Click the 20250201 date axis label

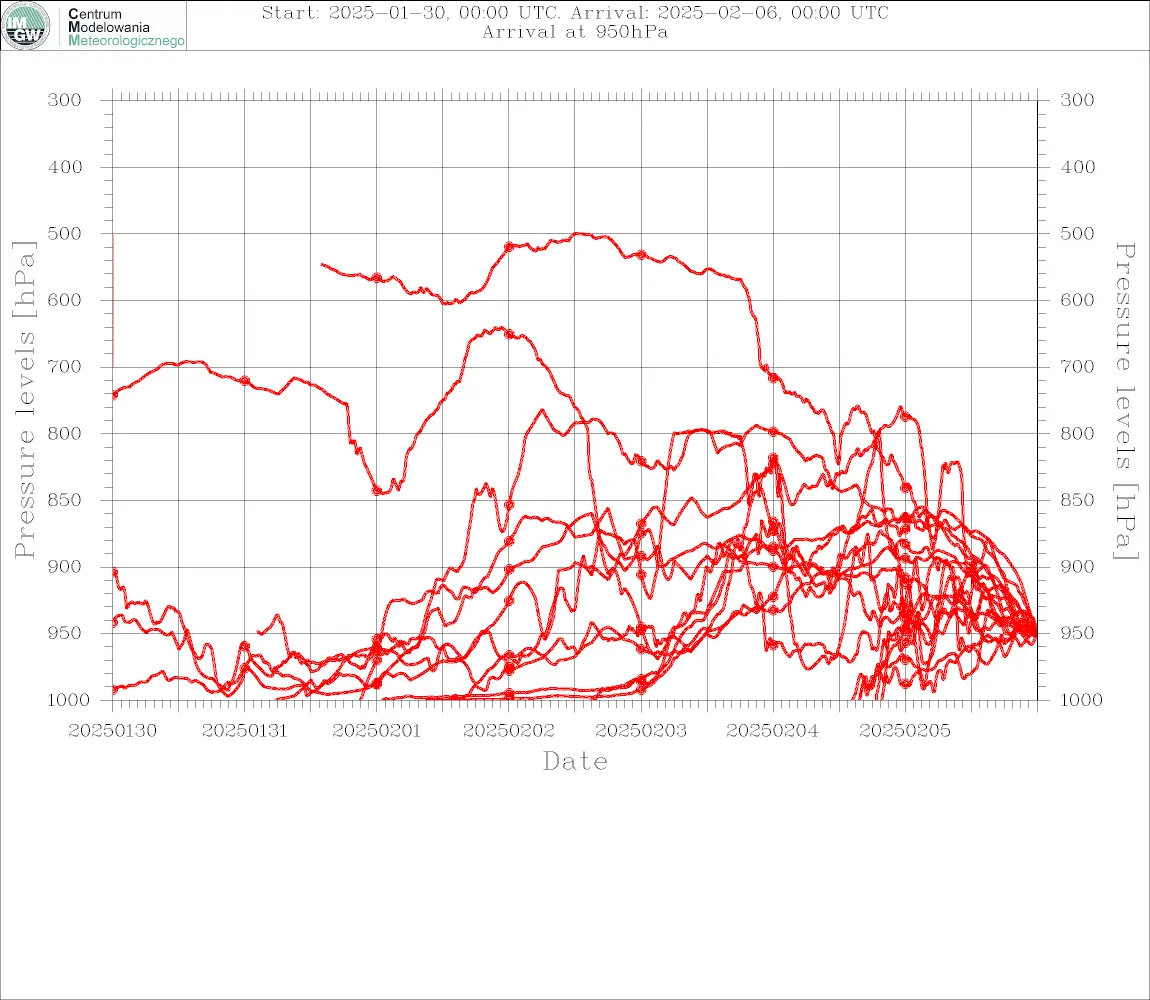pyautogui.click(x=376, y=731)
